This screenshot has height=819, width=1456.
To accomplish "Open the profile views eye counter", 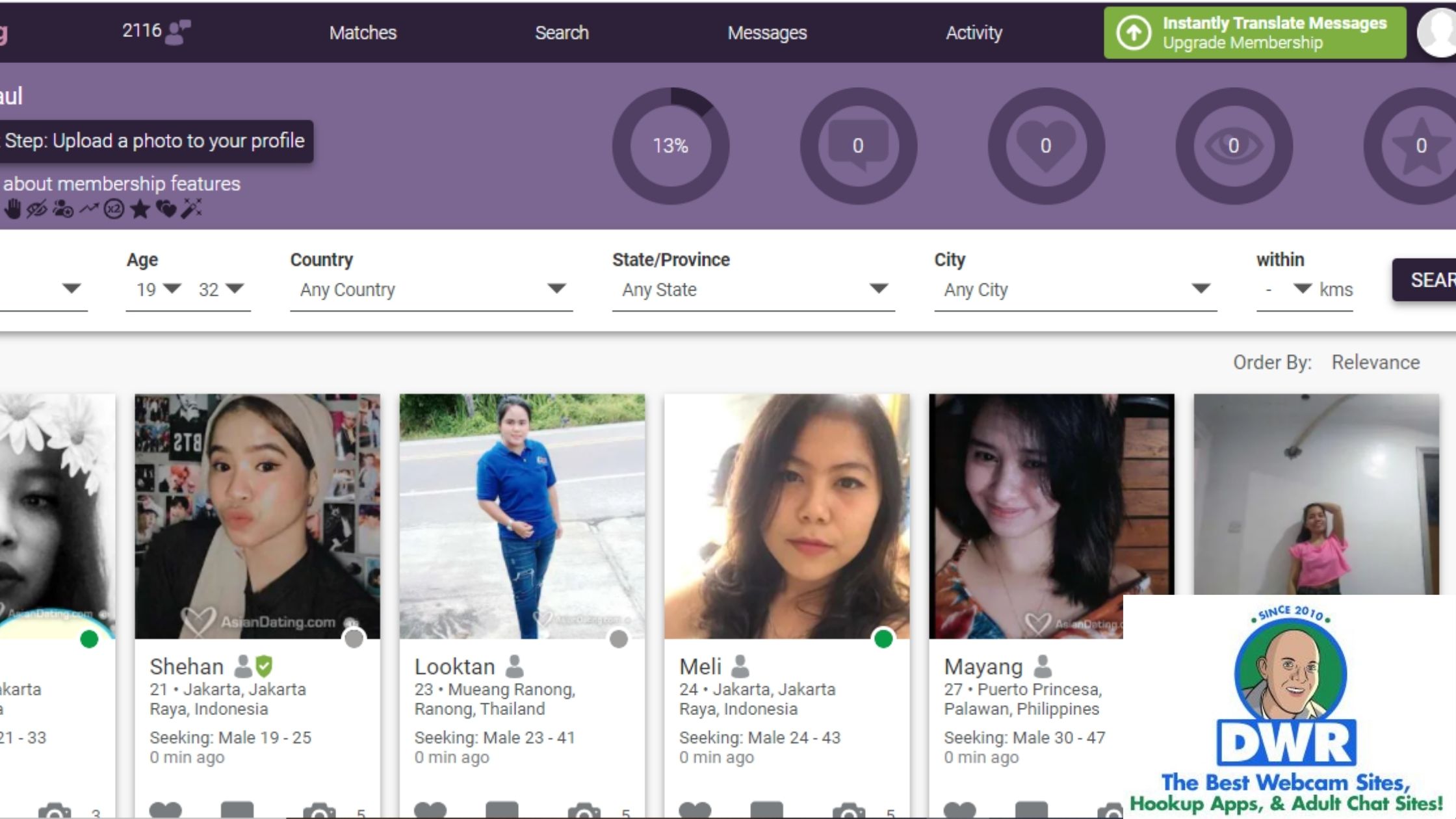I will pyautogui.click(x=1234, y=146).
